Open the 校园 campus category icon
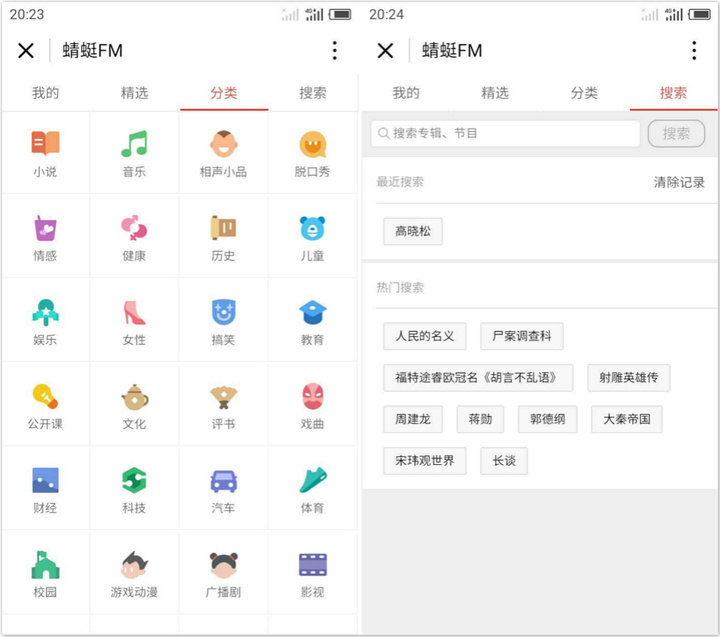The height and width of the screenshot is (637, 720). 45,564
